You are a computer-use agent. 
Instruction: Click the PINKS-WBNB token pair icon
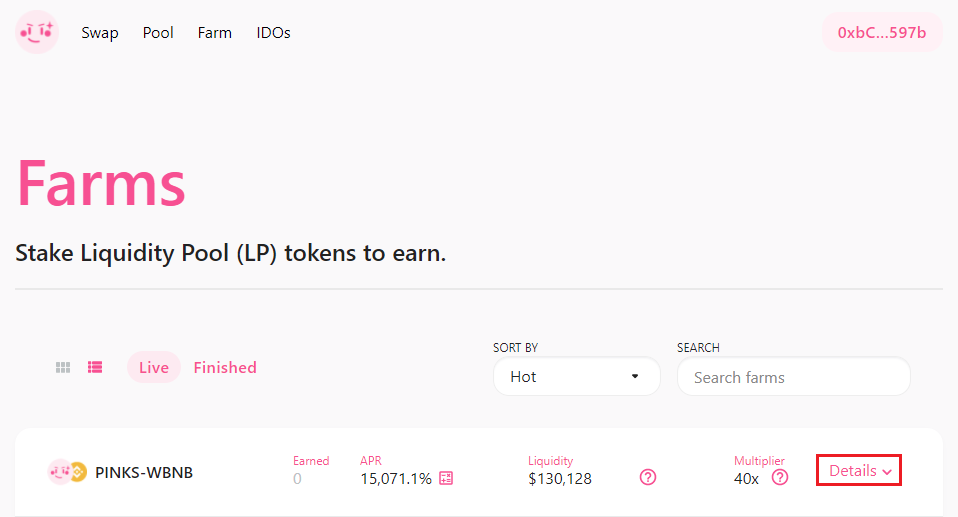(x=67, y=472)
